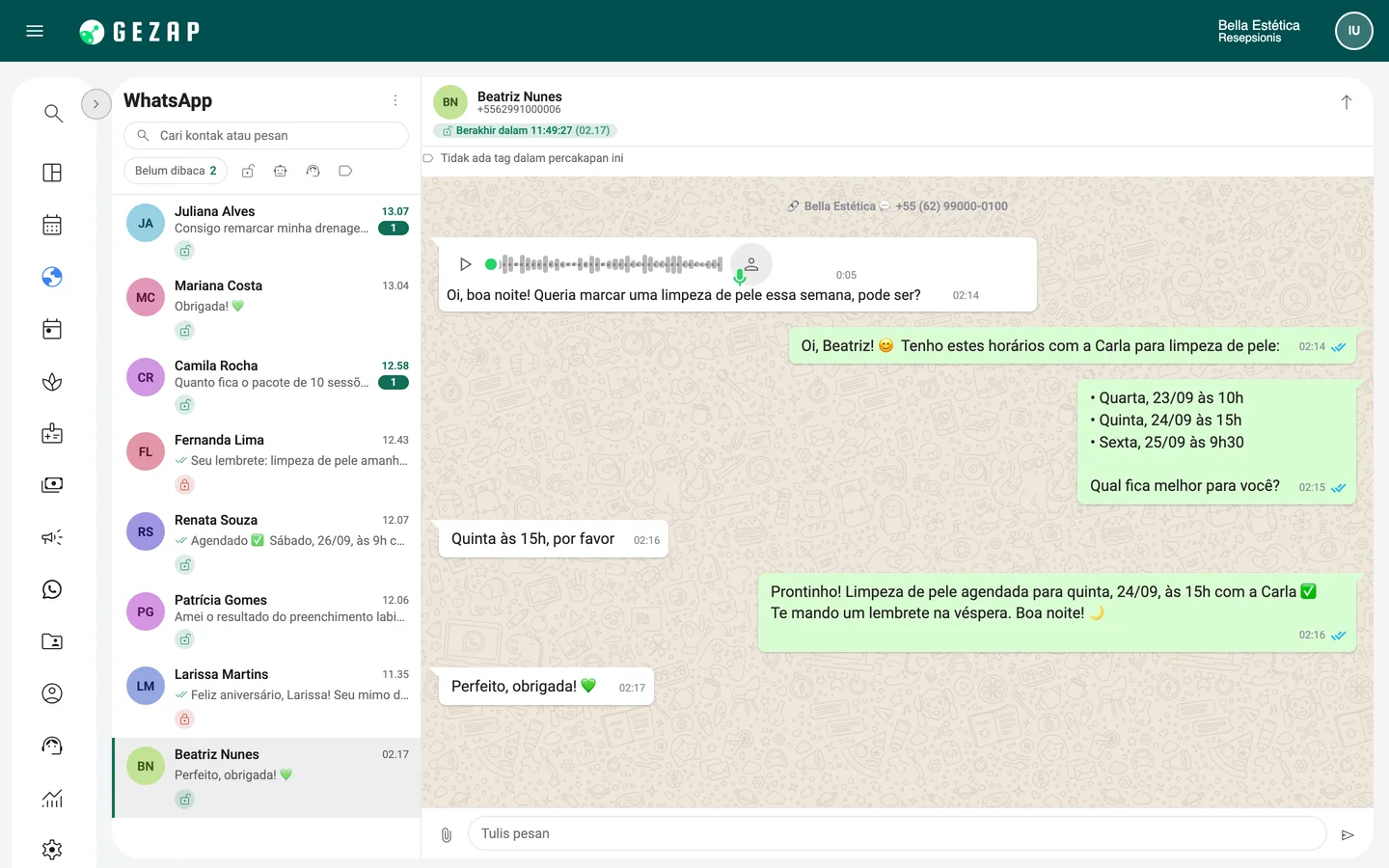The height and width of the screenshot is (868, 1389).
Task: Open the contacts folder icon in sidebar
Action: 52,641
